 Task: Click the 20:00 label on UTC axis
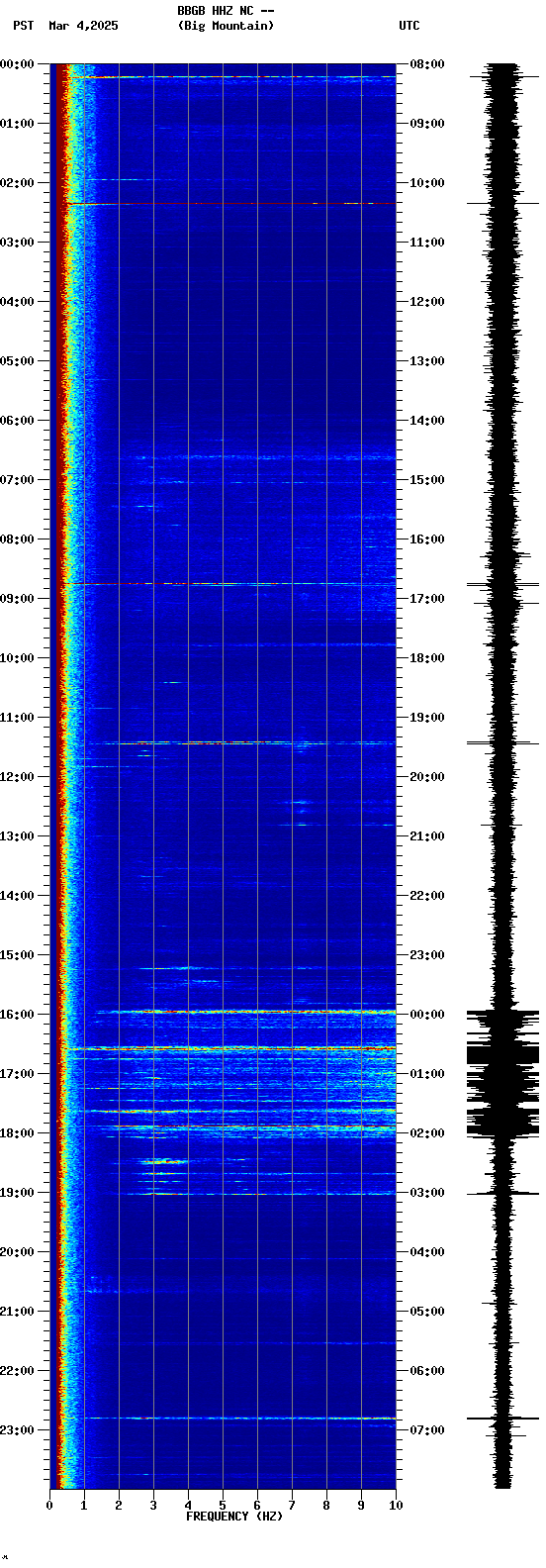click(x=427, y=777)
